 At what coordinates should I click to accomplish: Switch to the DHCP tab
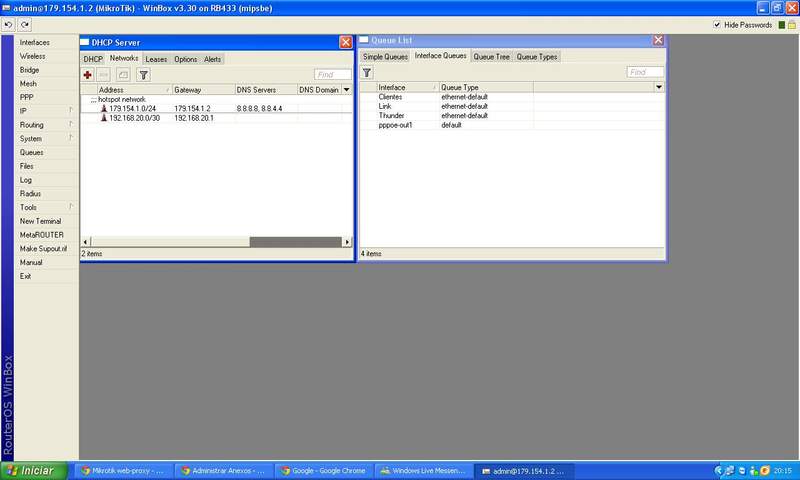[93, 59]
